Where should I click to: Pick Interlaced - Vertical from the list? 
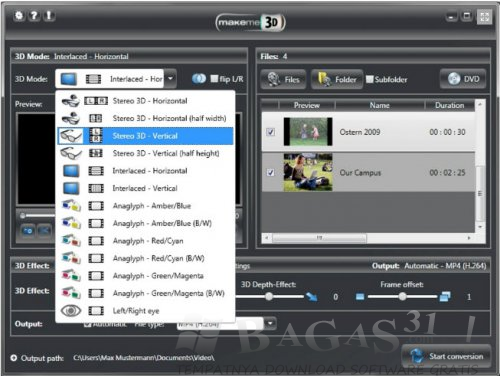(x=146, y=188)
